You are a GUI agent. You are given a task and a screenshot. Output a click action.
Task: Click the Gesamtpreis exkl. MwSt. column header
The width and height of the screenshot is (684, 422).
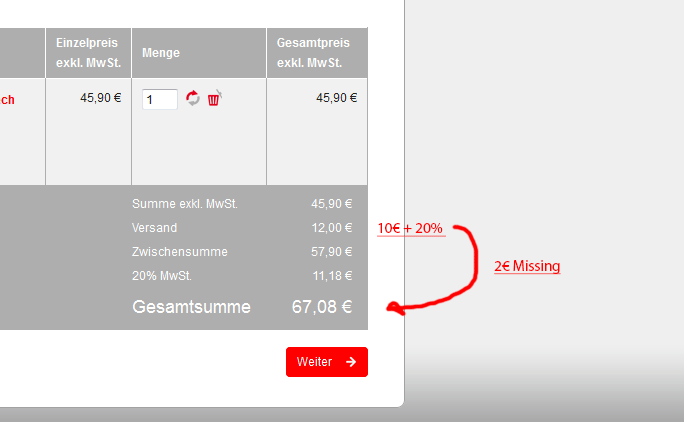tap(317, 53)
